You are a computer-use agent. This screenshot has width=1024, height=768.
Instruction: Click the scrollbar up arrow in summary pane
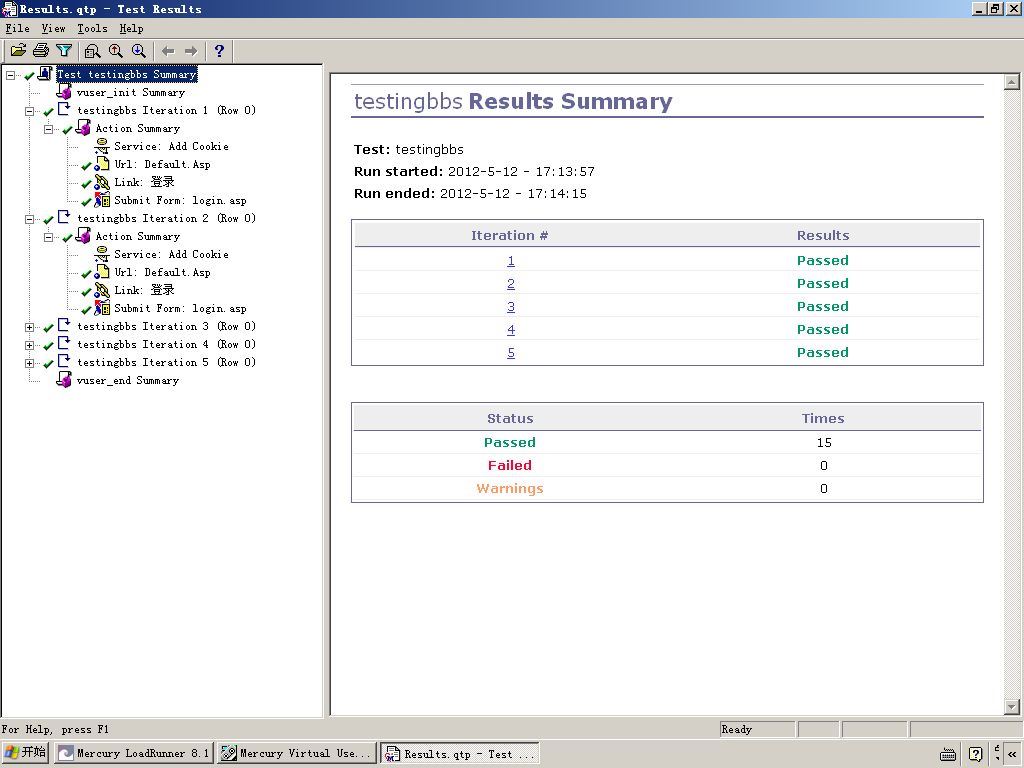[1012, 82]
